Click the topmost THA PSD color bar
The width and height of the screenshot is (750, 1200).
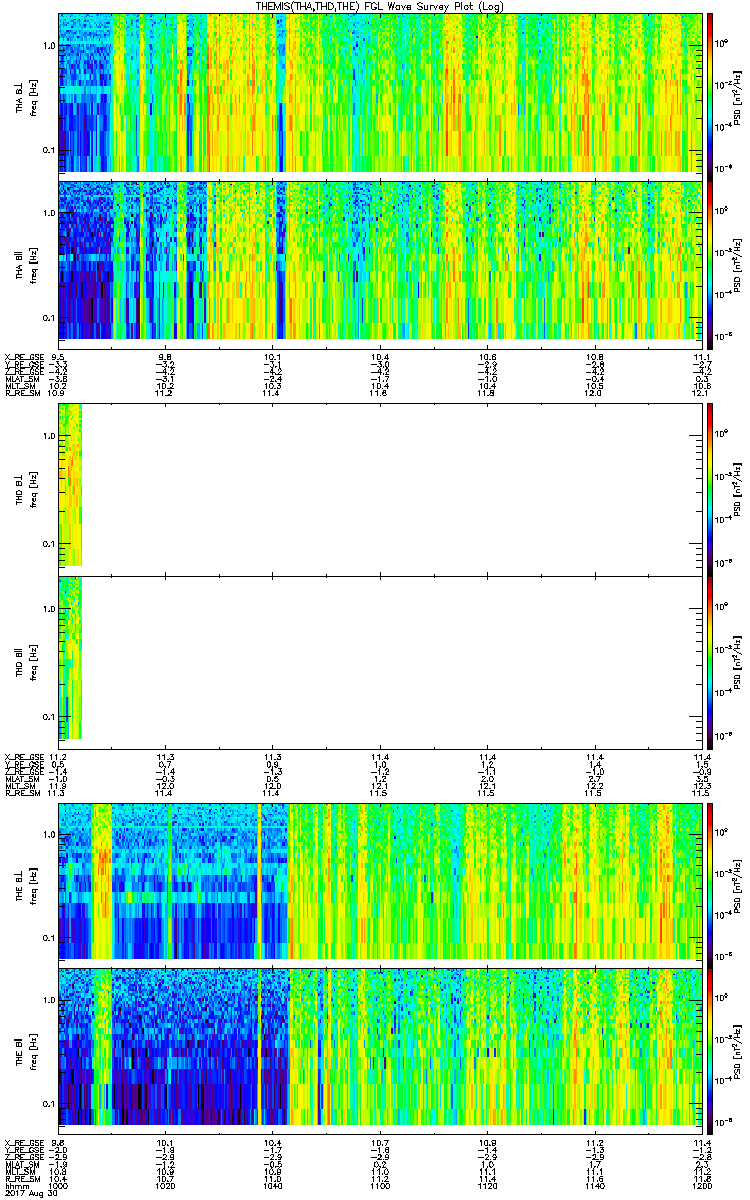pyautogui.click(x=710, y=92)
